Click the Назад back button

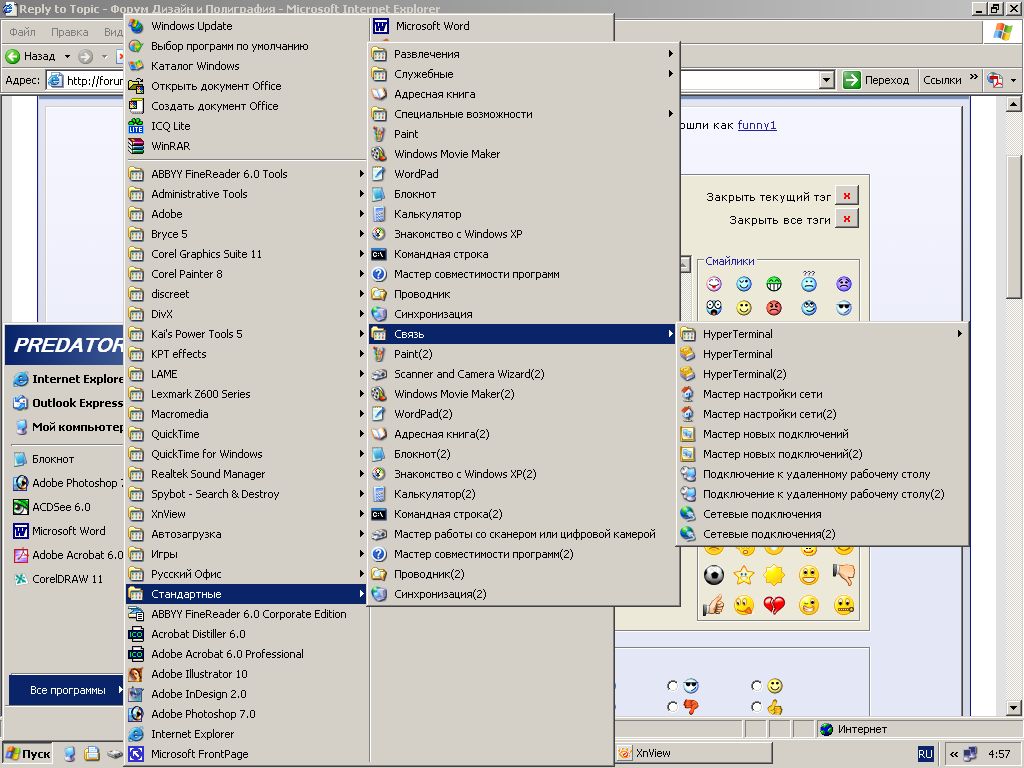click(x=31, y=56)
